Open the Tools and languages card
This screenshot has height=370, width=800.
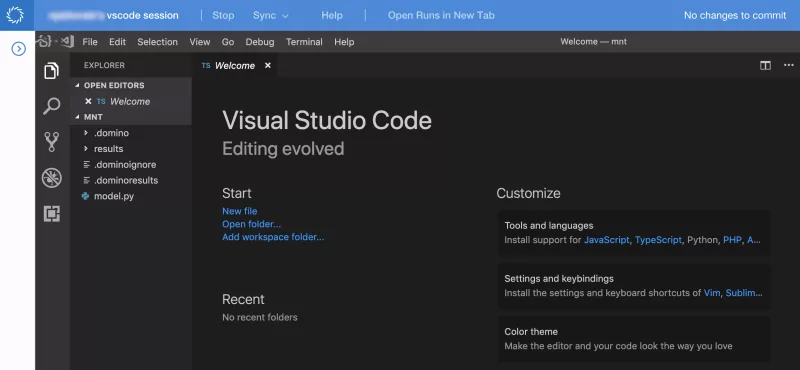click(634, 233)
